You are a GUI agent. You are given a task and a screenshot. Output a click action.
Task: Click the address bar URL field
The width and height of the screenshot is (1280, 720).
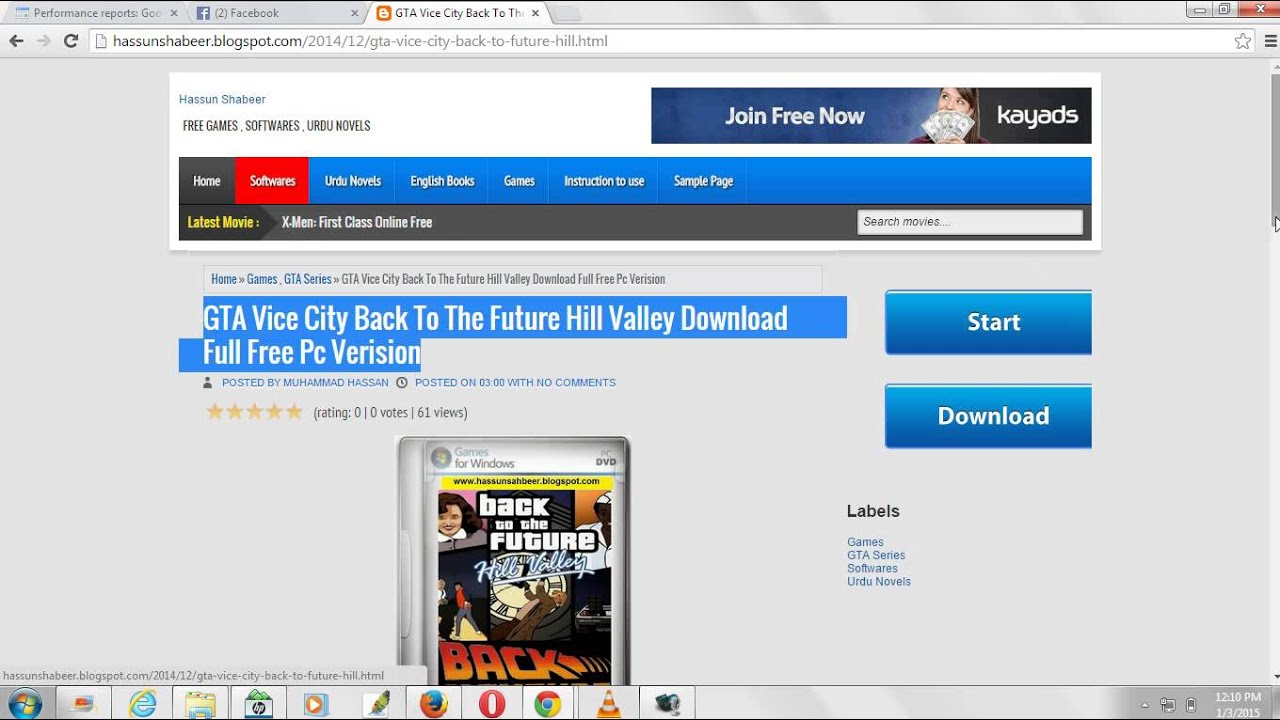click(x=660, y=41)
